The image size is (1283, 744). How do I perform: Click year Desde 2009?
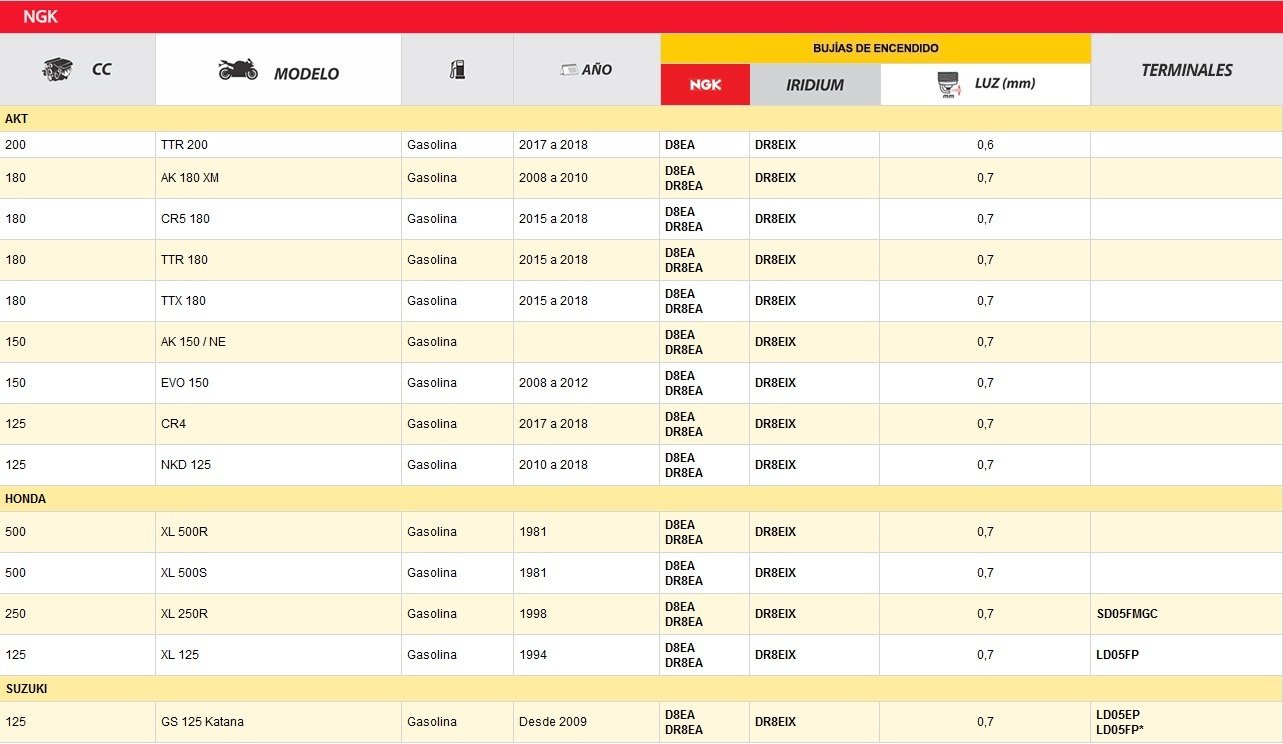coord(551,722)
